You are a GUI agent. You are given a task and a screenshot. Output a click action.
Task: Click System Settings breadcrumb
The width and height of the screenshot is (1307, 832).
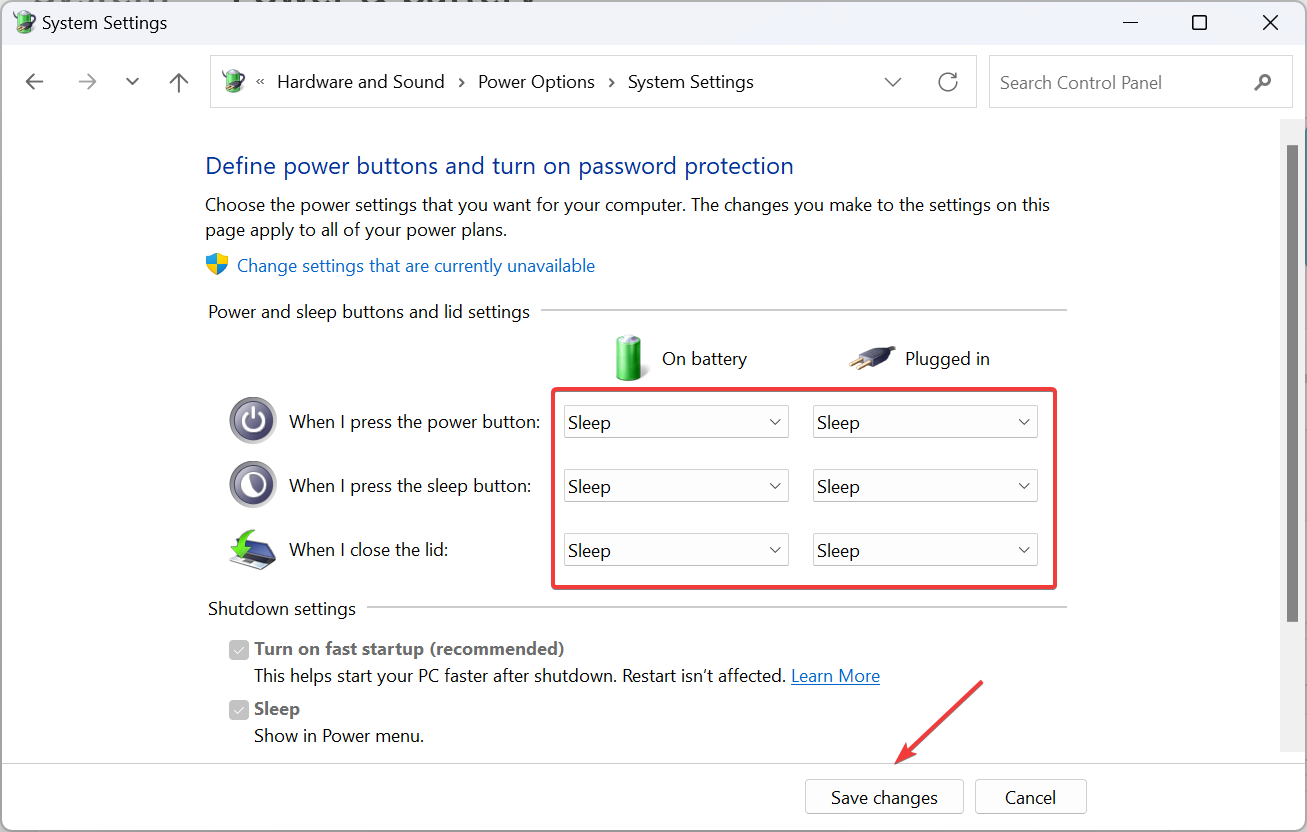click(690, 82)
